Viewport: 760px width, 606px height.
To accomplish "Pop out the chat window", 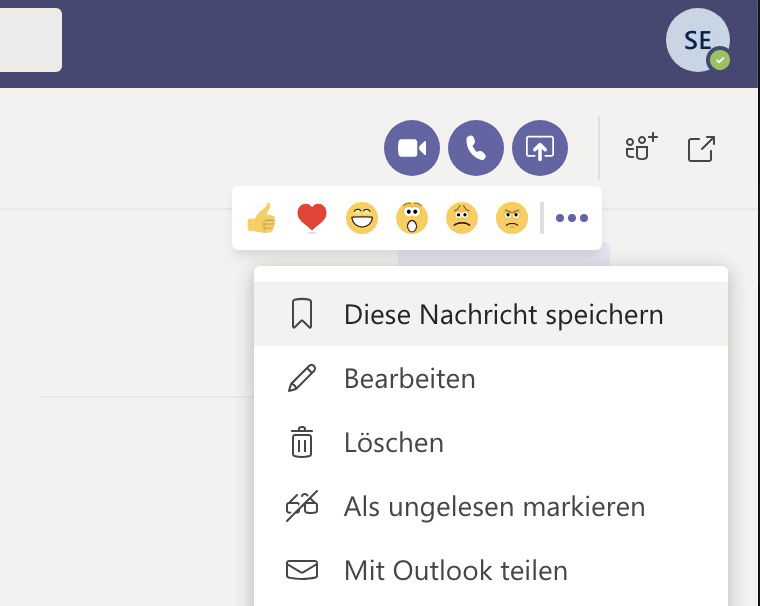I will (x=701, y=149).
